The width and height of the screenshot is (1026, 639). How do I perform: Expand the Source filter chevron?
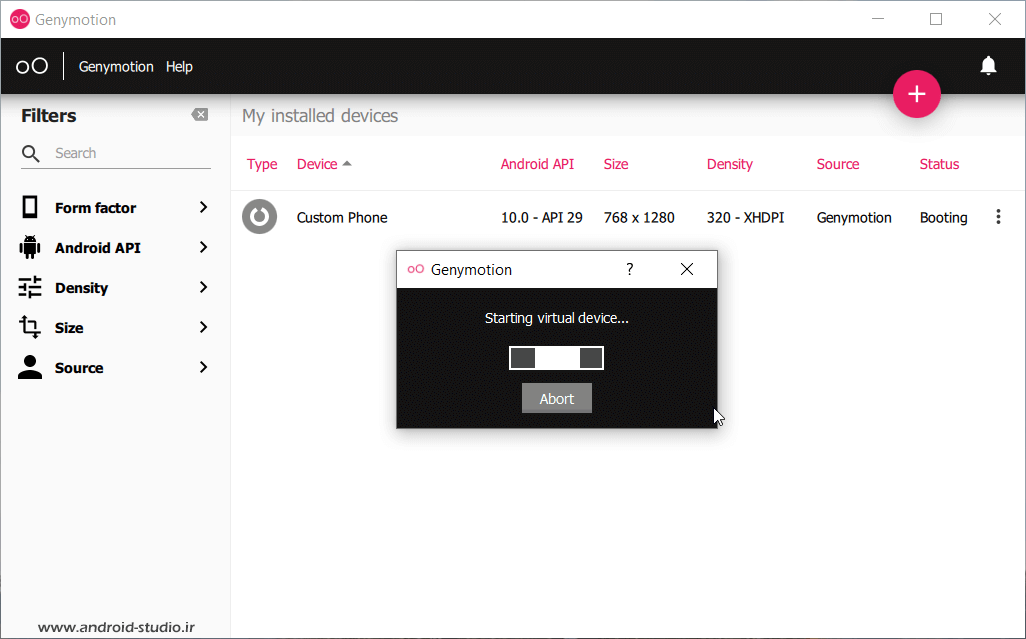(x=203, y=367)
